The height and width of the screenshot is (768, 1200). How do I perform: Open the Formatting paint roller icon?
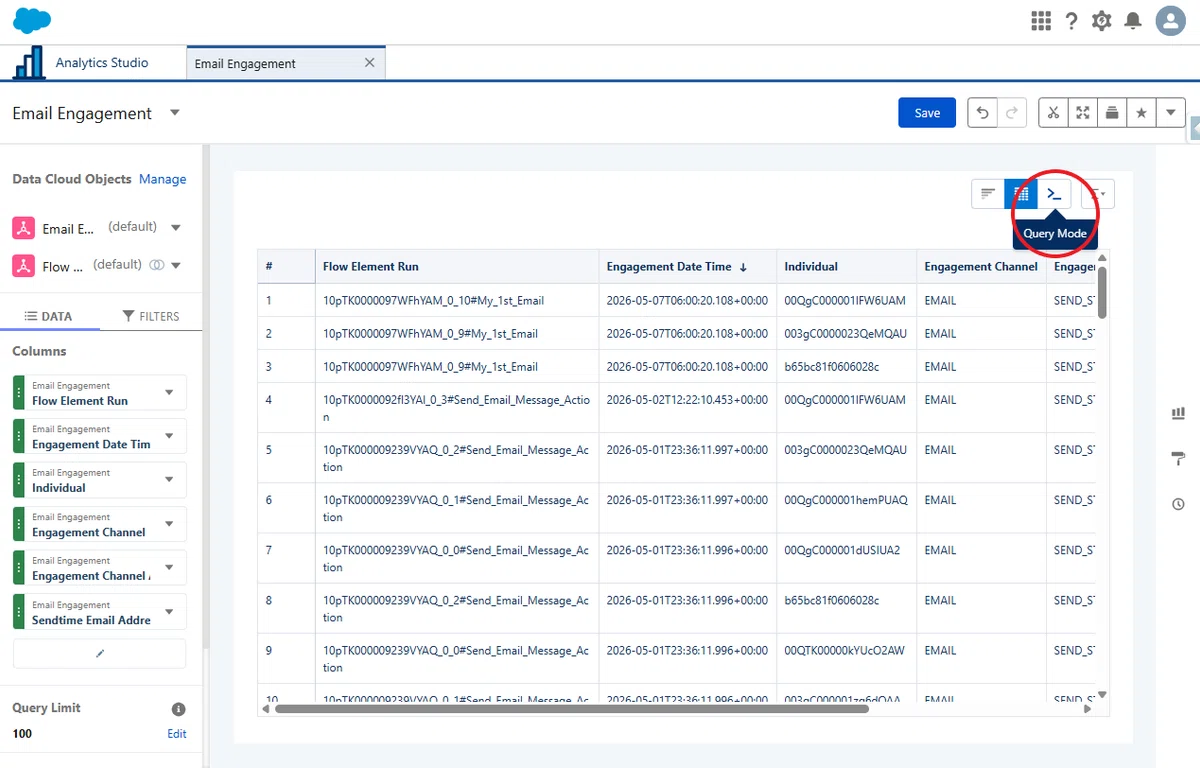click(1178, 458)
